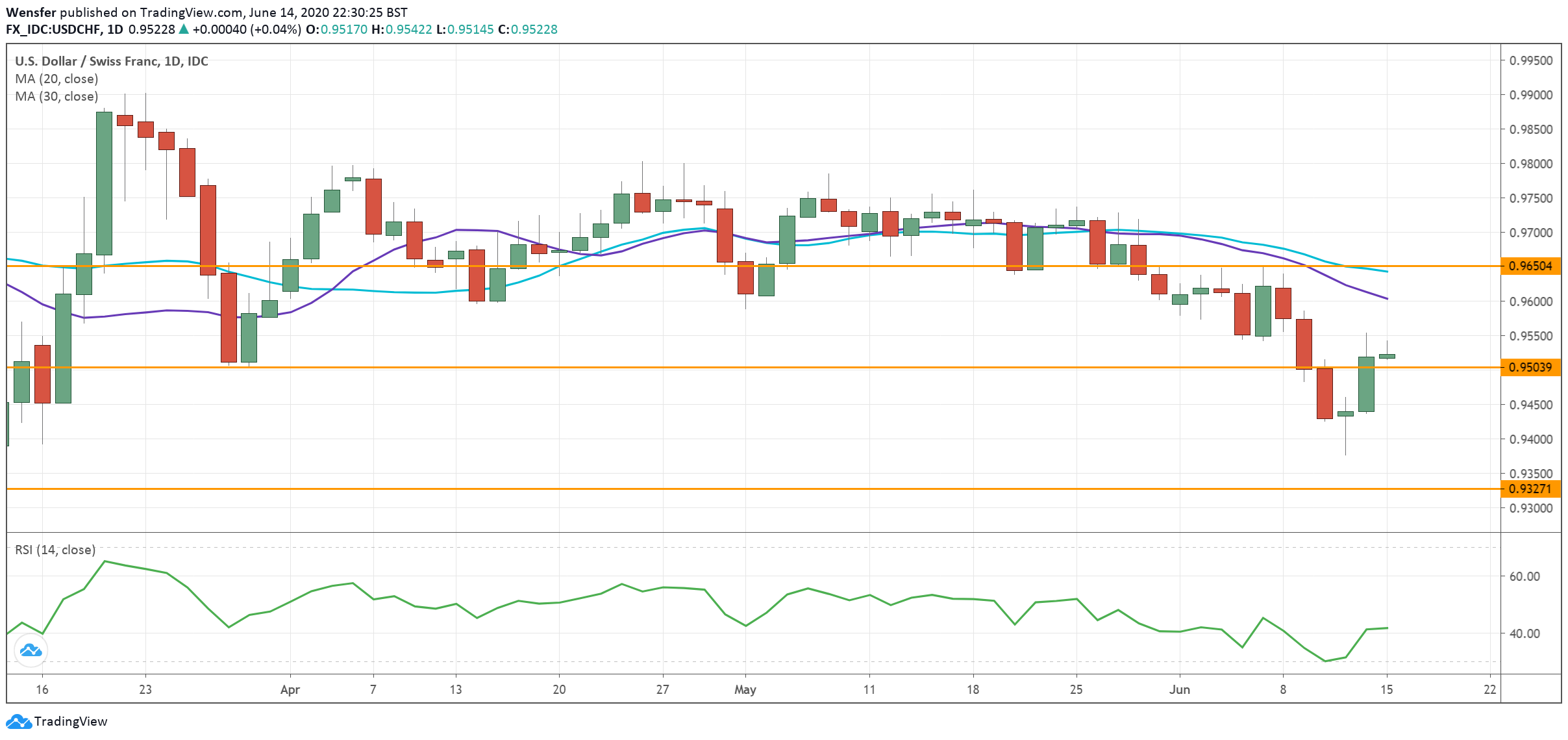Image resolution: width=1568 pixels, height=740 pixels.
Task: Click the 0.99500 price scale label
Action: click(x=1530, y=60)
